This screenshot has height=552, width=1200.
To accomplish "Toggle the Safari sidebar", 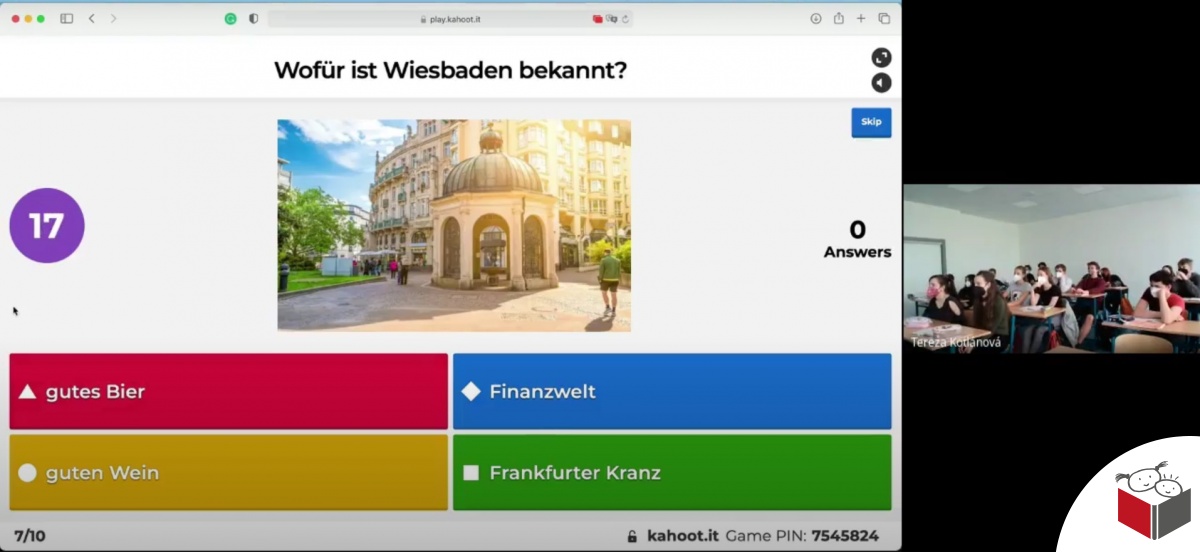I will click(x=67, y=18).
